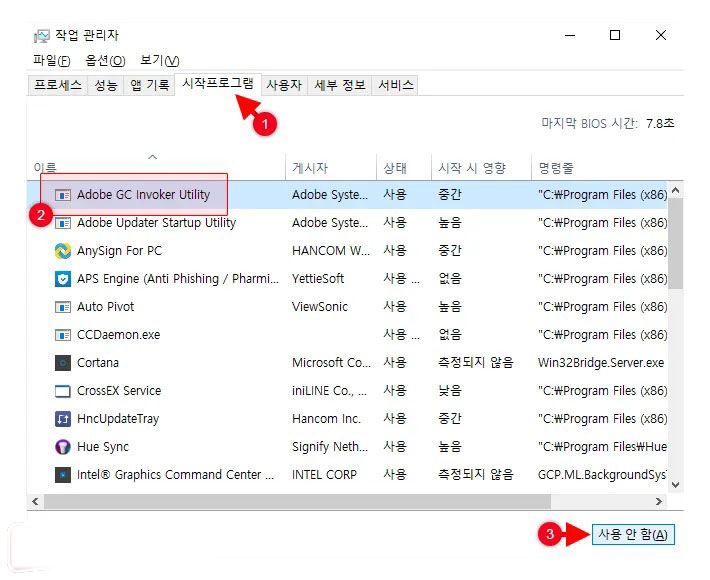Click the Adobe GC Invoker Utility icon
Screen dimensions: 710x580
[62, 195]
